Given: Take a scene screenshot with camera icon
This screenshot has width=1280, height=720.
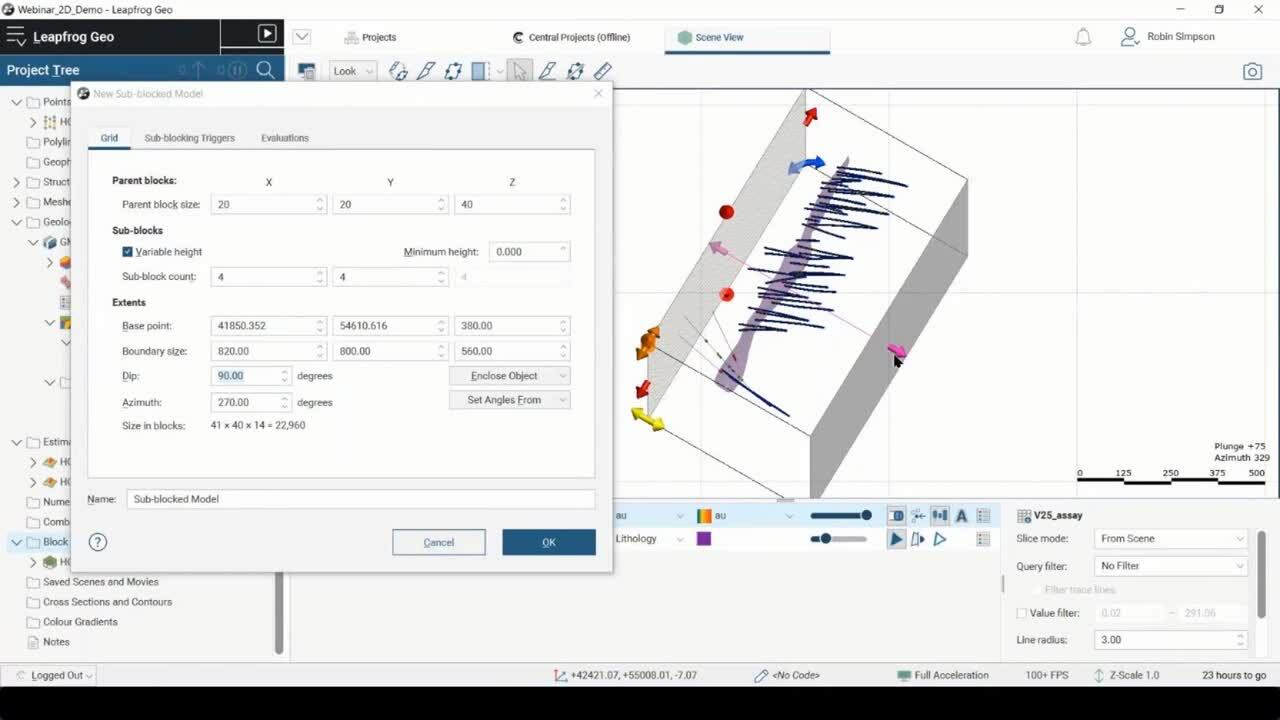Looking at the screenshot, I should click(1252, 71).
